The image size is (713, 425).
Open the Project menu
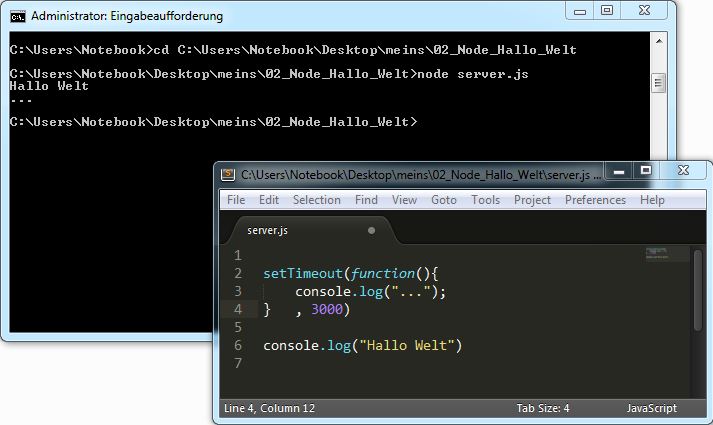pos(532,200)
